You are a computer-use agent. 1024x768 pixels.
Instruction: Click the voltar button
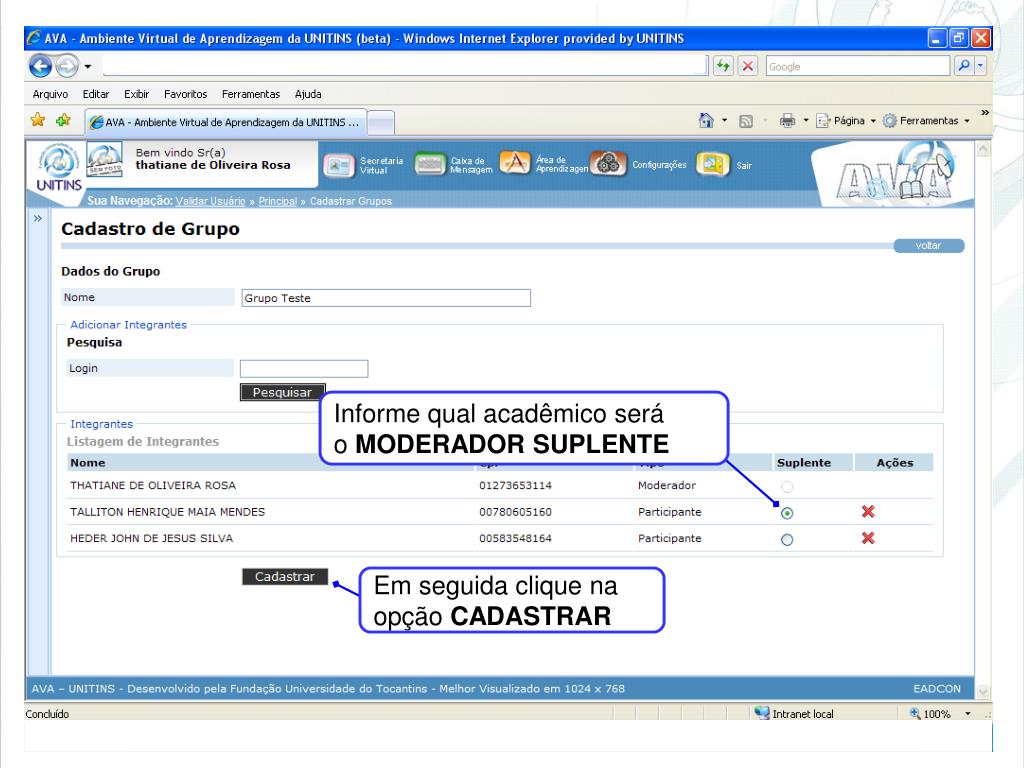(928, 246)
